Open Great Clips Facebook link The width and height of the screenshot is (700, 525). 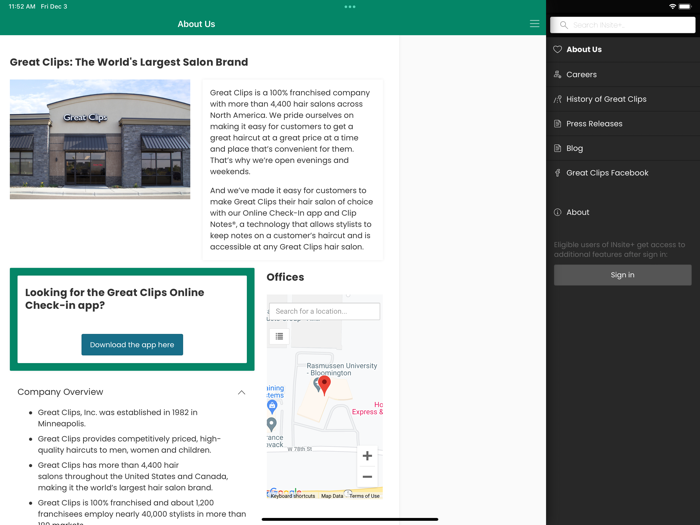click(x=623, y=173)
